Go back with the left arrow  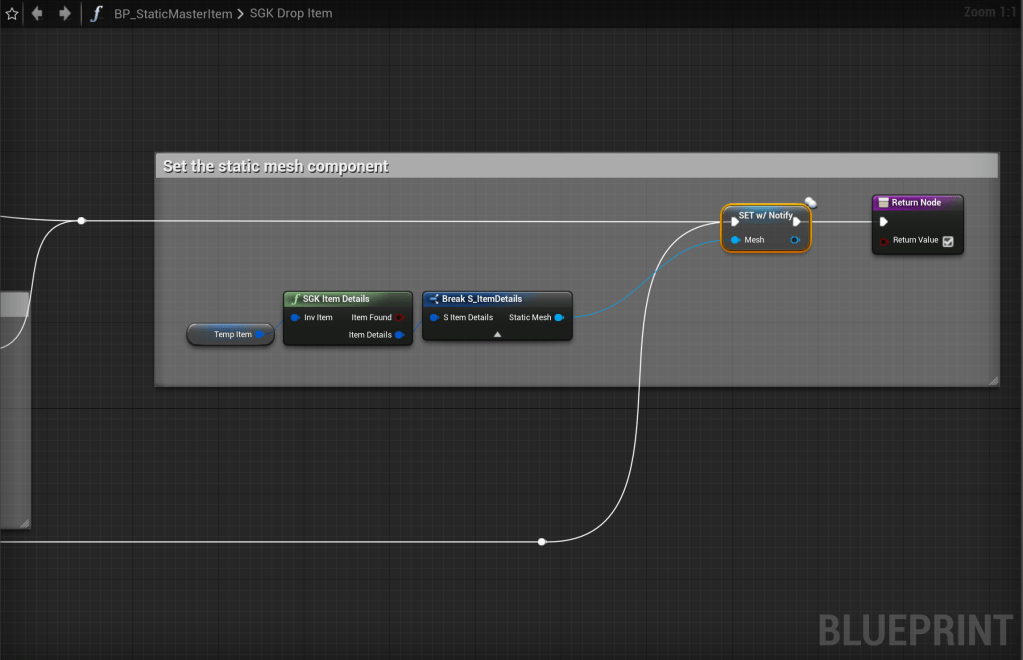tap(38, 14)
